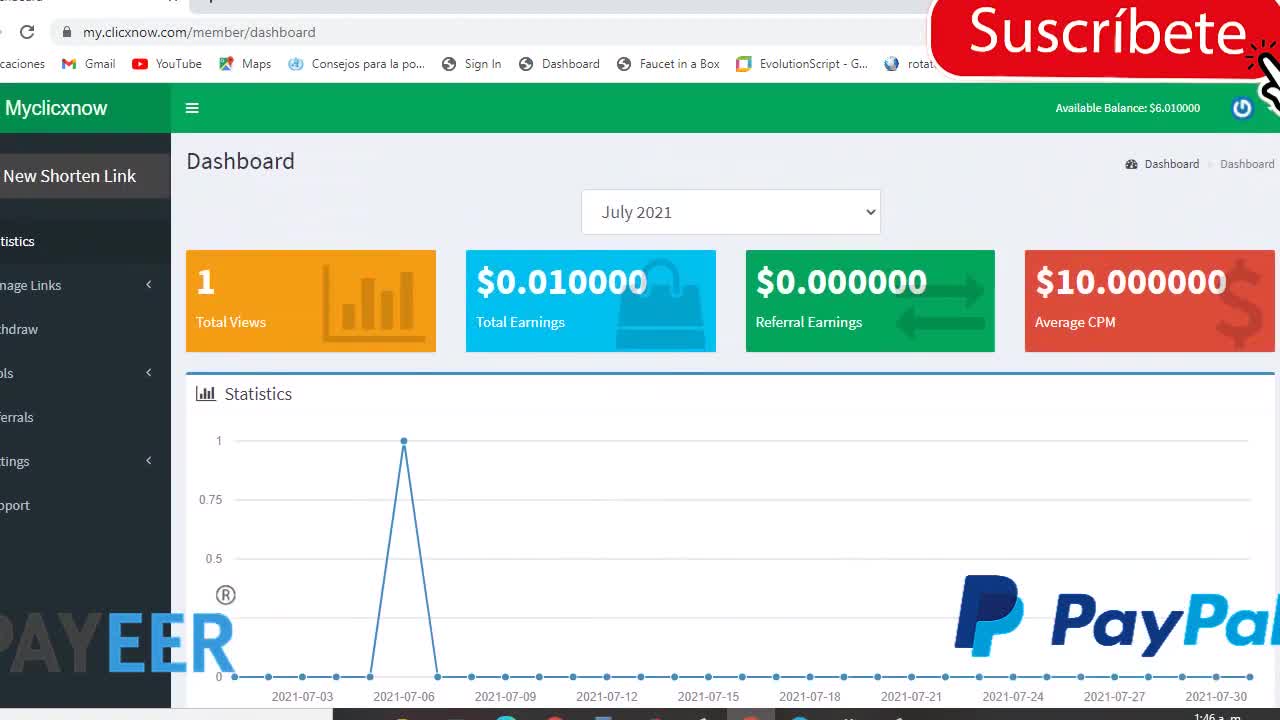The image size is (1280, 720).
Task: Click chevron next to Settings item
Action: 149,461
